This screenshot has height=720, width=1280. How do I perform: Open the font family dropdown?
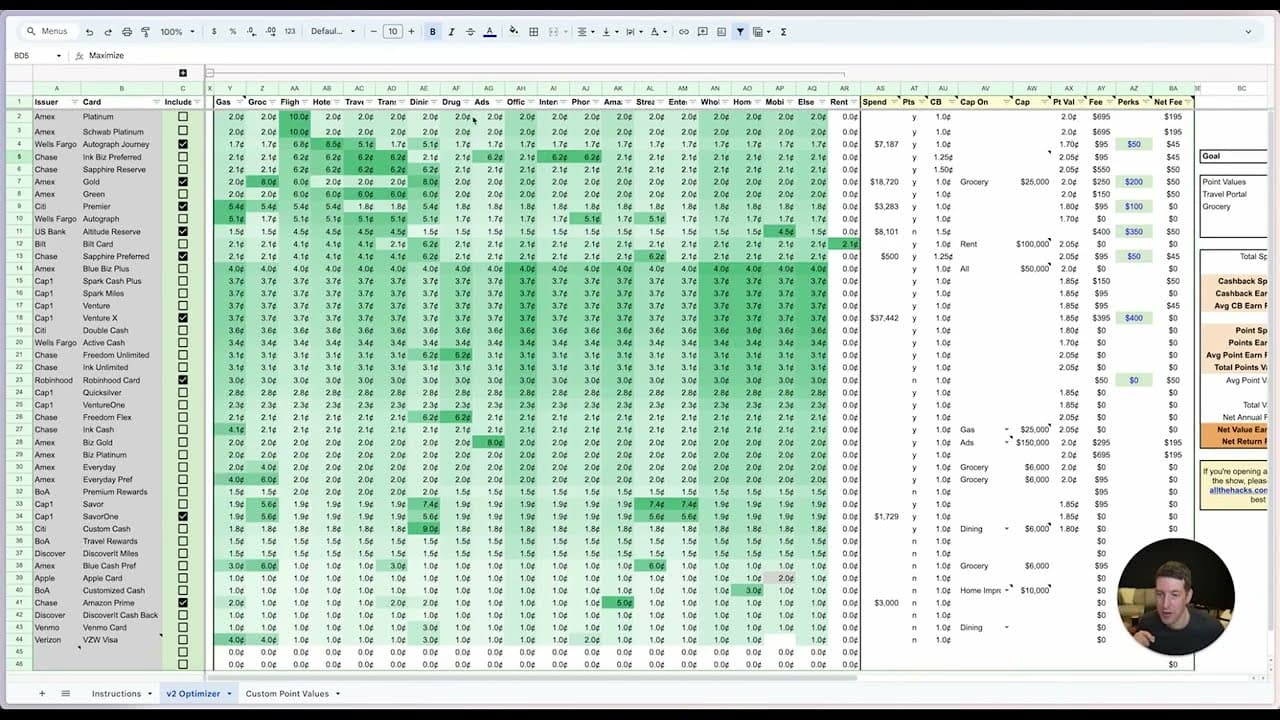(x=332, y=32)
